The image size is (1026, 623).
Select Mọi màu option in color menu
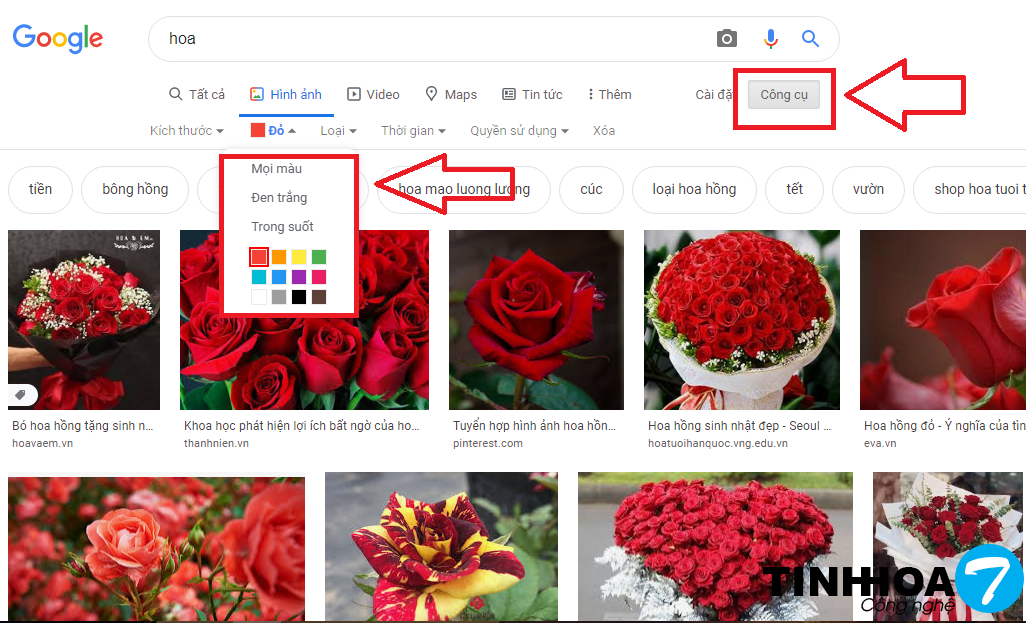[276, 169]
